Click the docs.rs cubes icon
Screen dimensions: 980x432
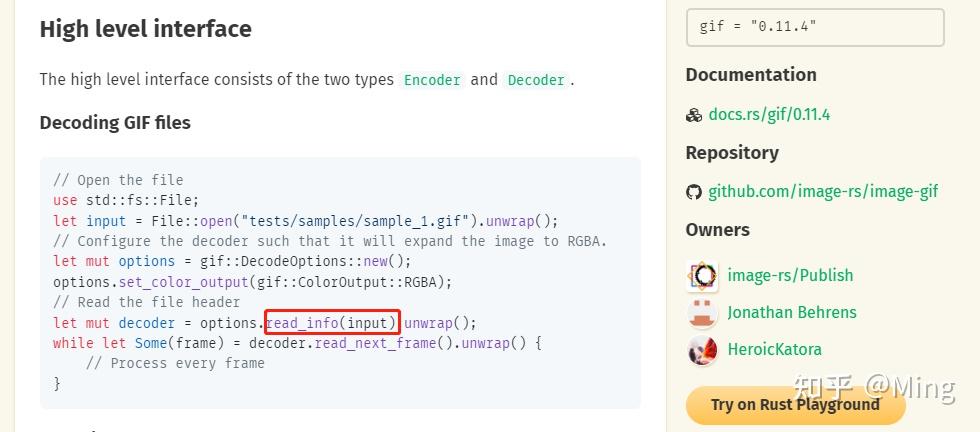tap(694, 115)
